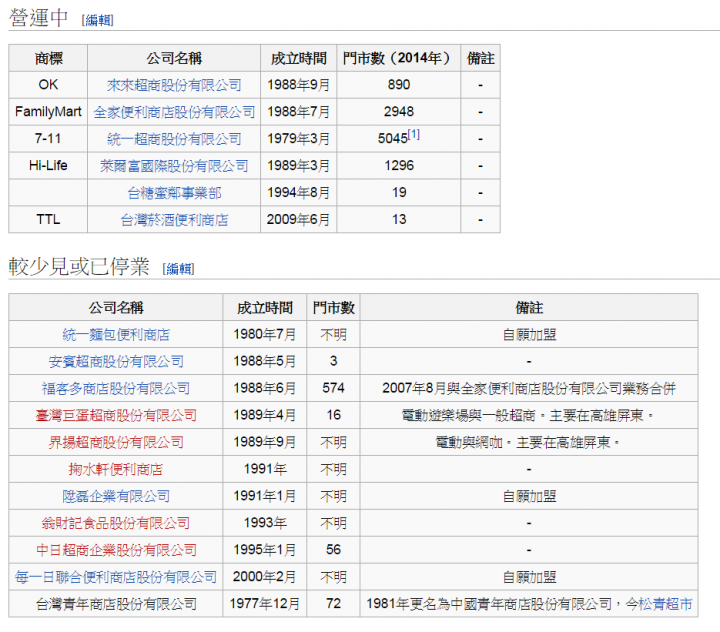The width and height of the screenshot is (720, 632).
Task: Open 全家便利商店股份有限公司 link
Action: click(174, 112)
